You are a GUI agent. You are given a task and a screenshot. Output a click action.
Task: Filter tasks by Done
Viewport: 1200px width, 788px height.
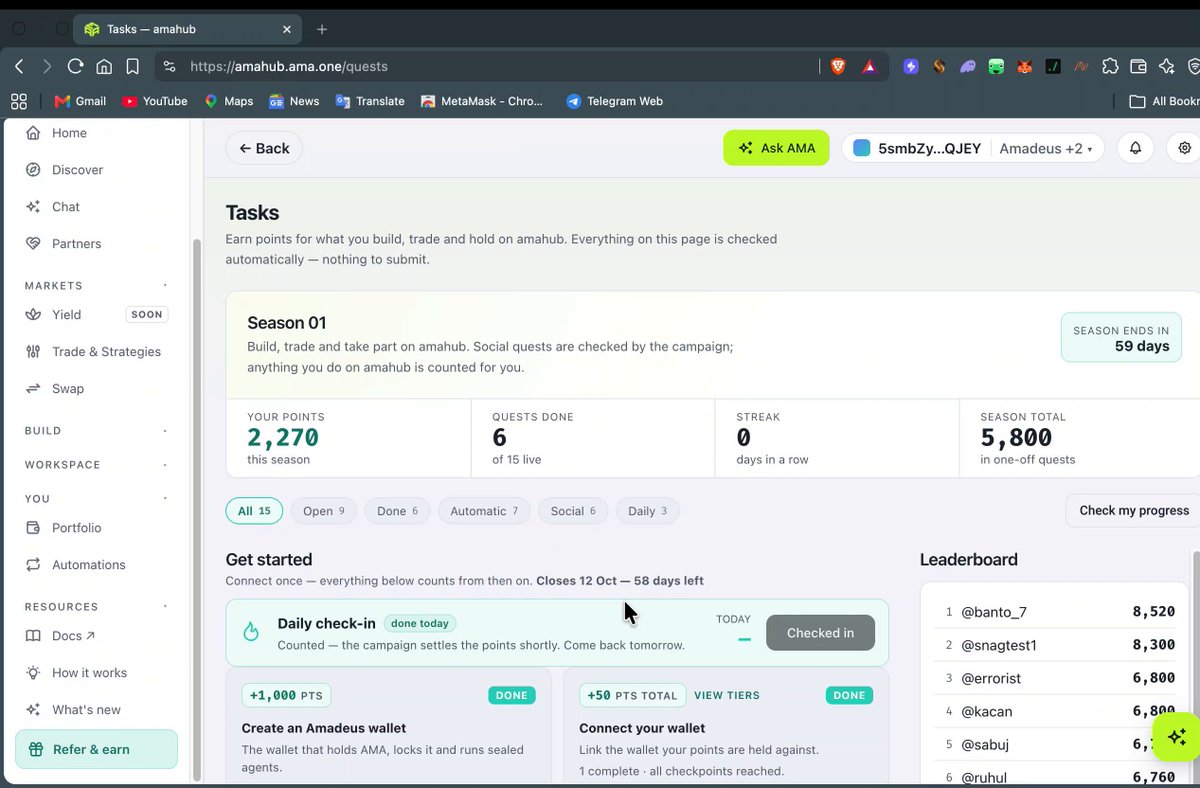pyautogui.click(x=397, y=511)
